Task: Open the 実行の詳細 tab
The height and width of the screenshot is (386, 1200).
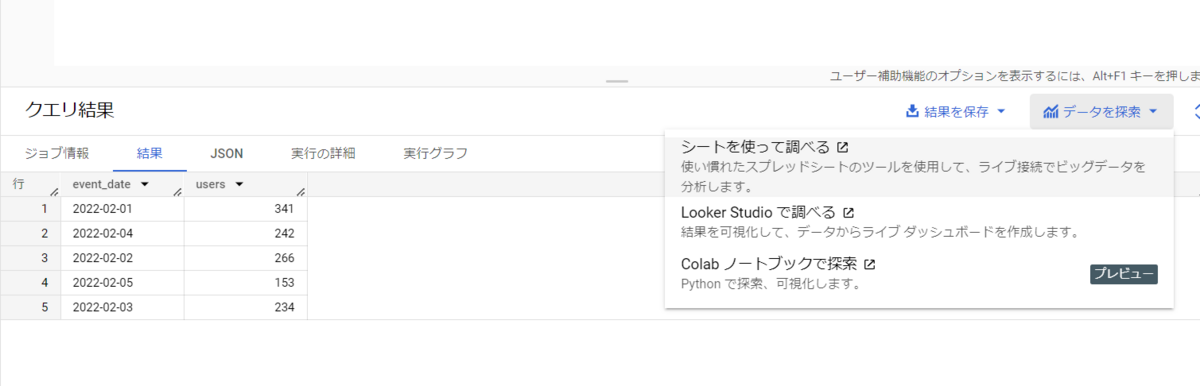Action: point(323,153)
